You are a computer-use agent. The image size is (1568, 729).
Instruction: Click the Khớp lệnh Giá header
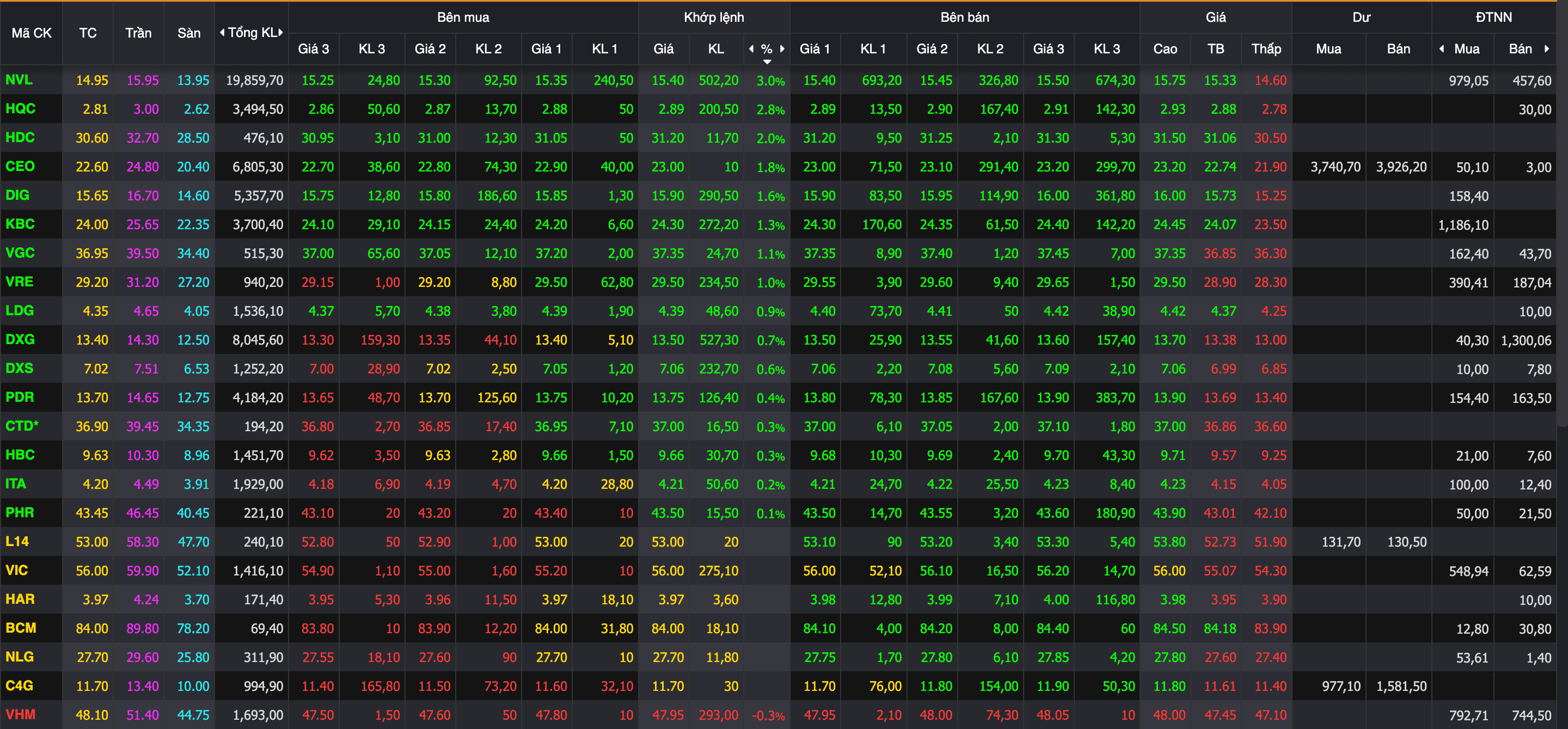664,48
